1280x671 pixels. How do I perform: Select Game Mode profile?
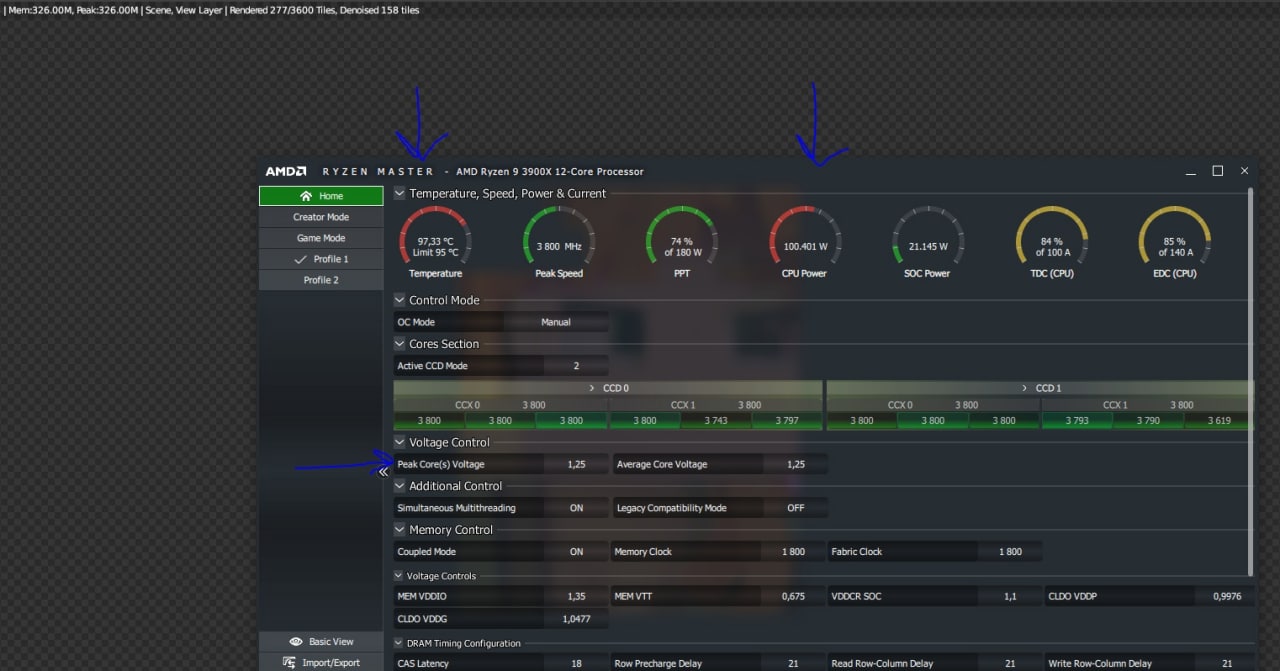click(321, 238)
